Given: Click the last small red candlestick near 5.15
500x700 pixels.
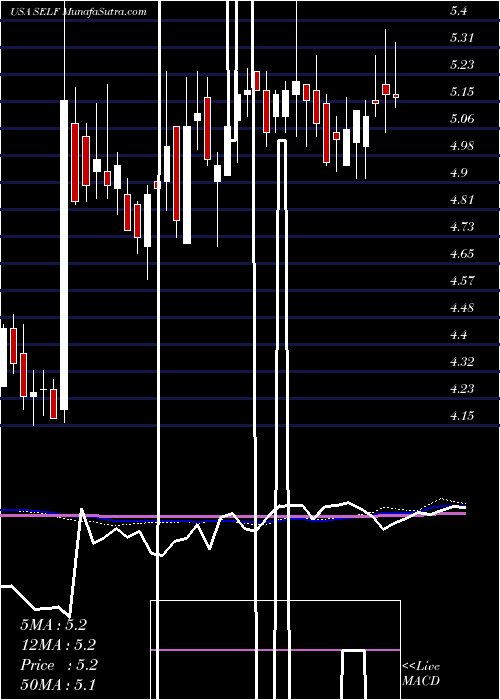Looking at the screenshot, I should [396, 96].
